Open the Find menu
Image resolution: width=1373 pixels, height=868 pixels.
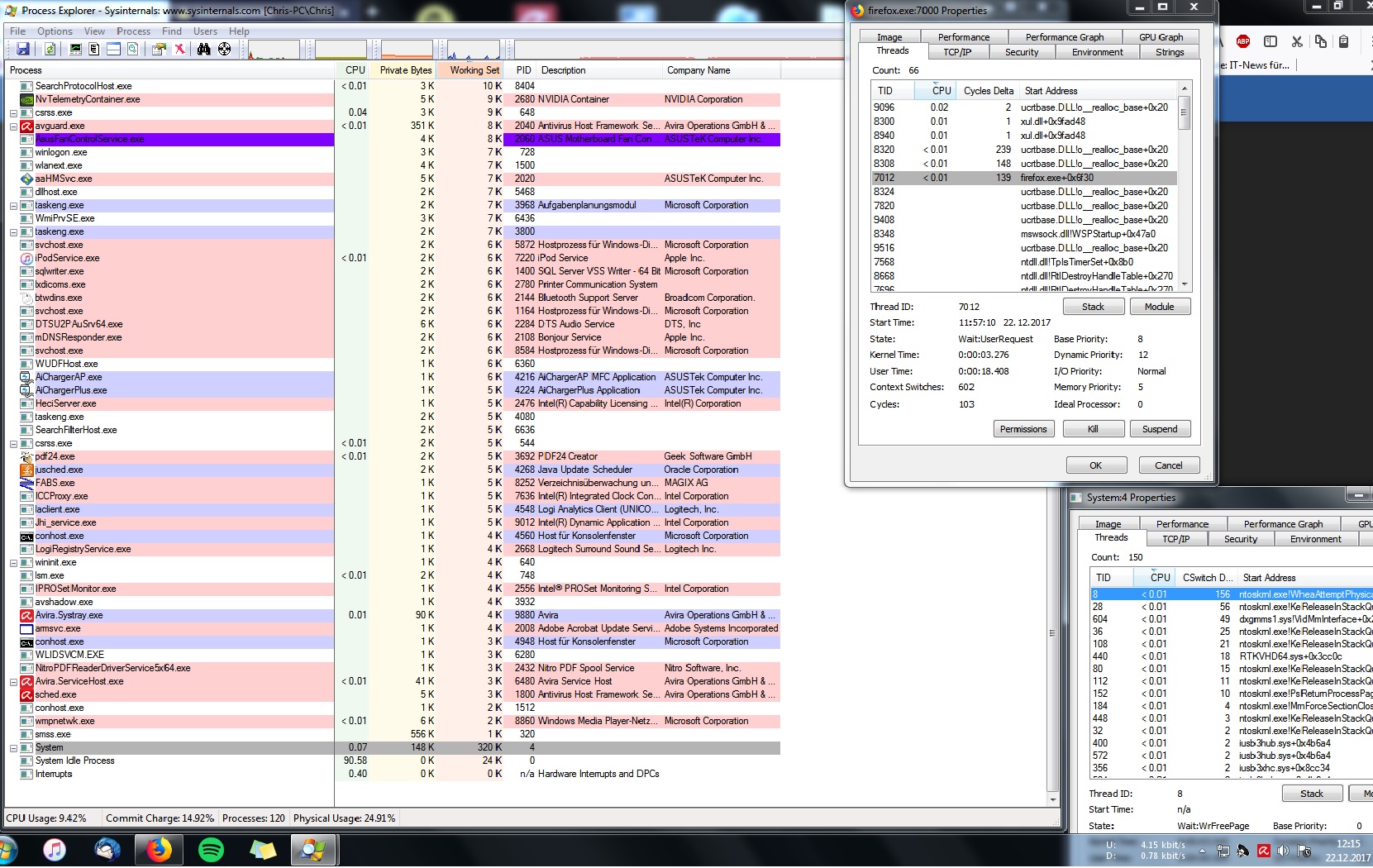pyautogui.click(x=172, y=31)
